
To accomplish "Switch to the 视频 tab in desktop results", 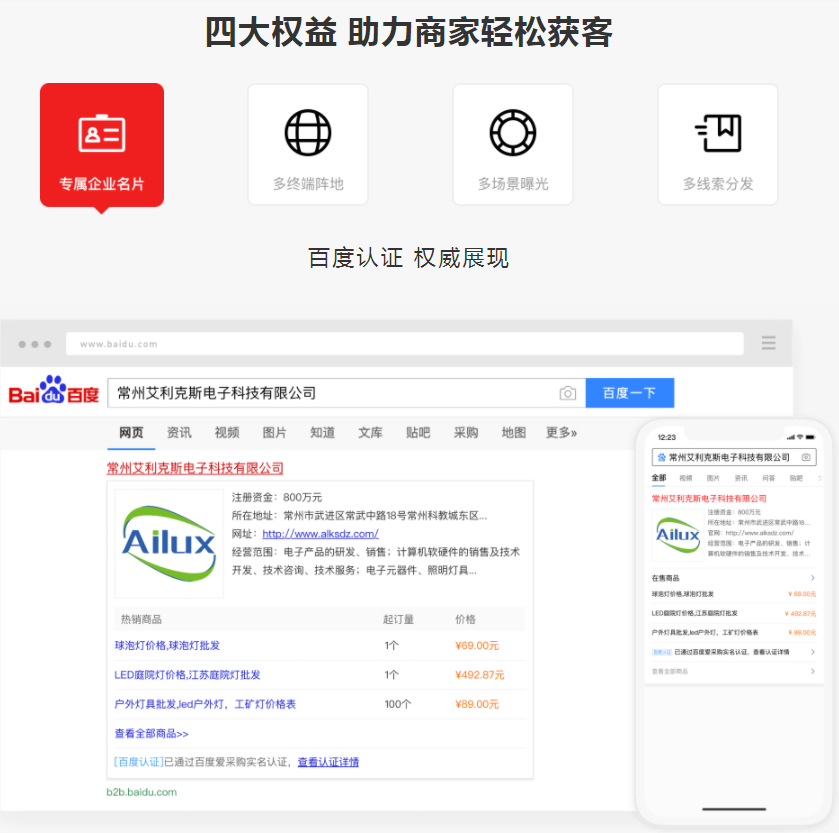I will tap(227, 432).
